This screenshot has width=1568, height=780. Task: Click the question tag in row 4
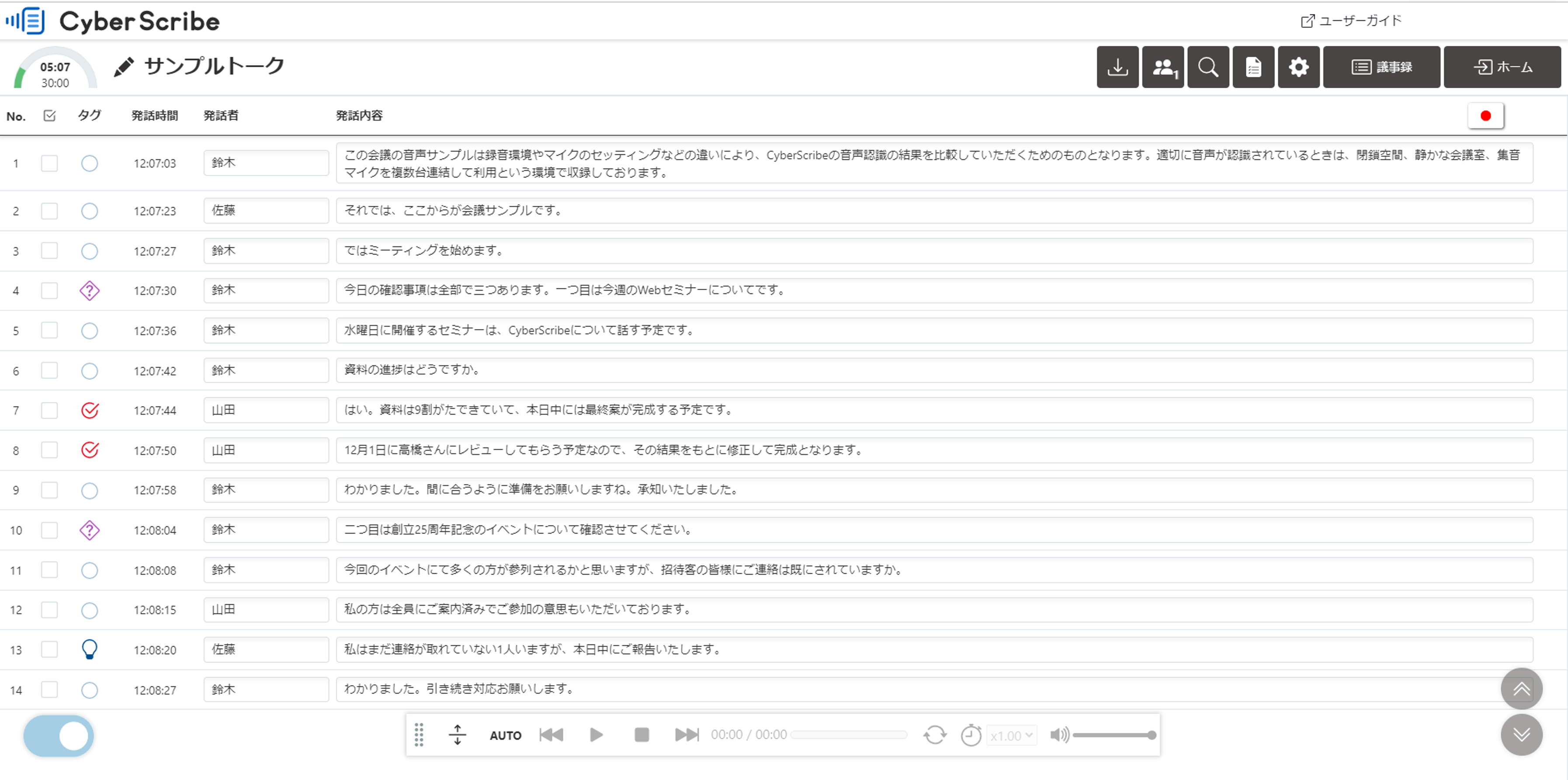click(90, 291)
